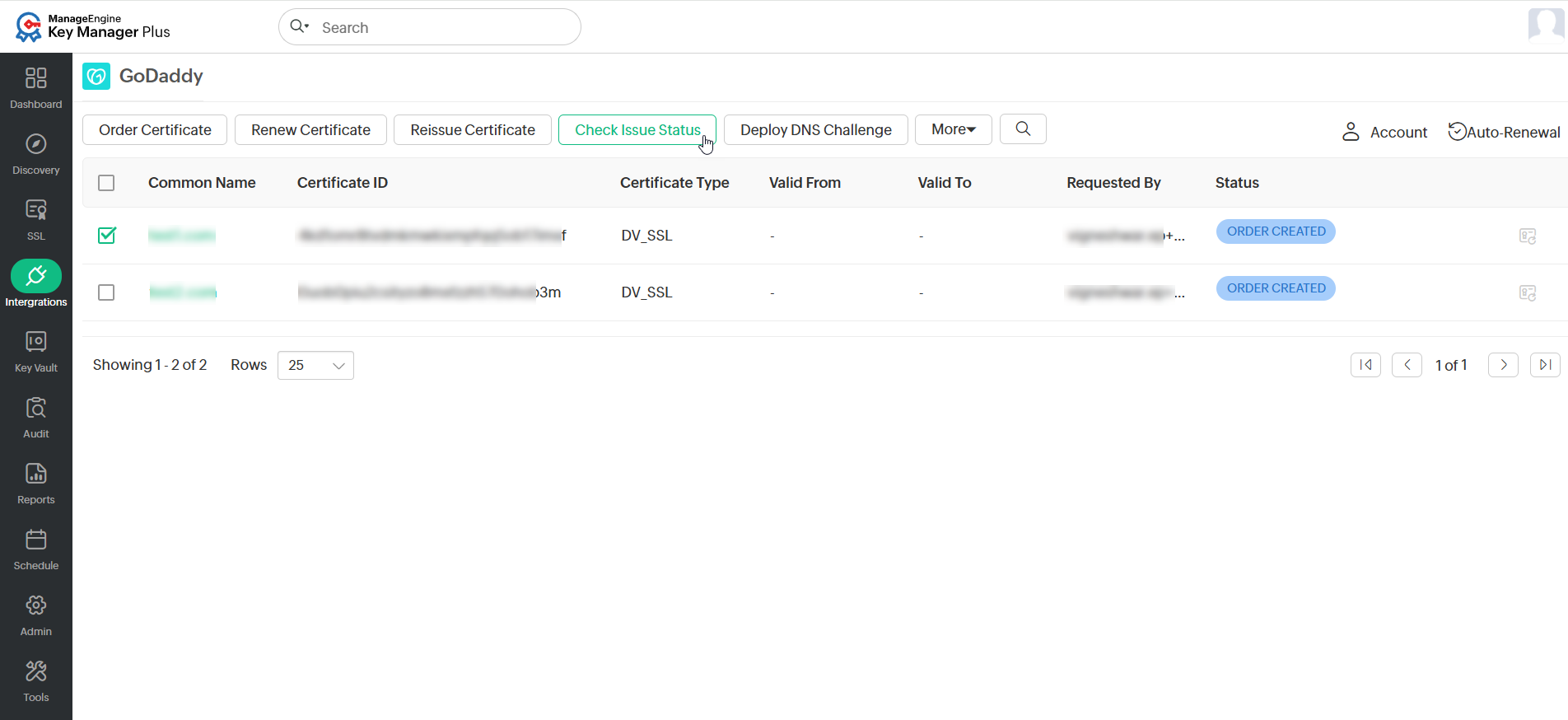Open the Key Vault section

tap(36, 352)
